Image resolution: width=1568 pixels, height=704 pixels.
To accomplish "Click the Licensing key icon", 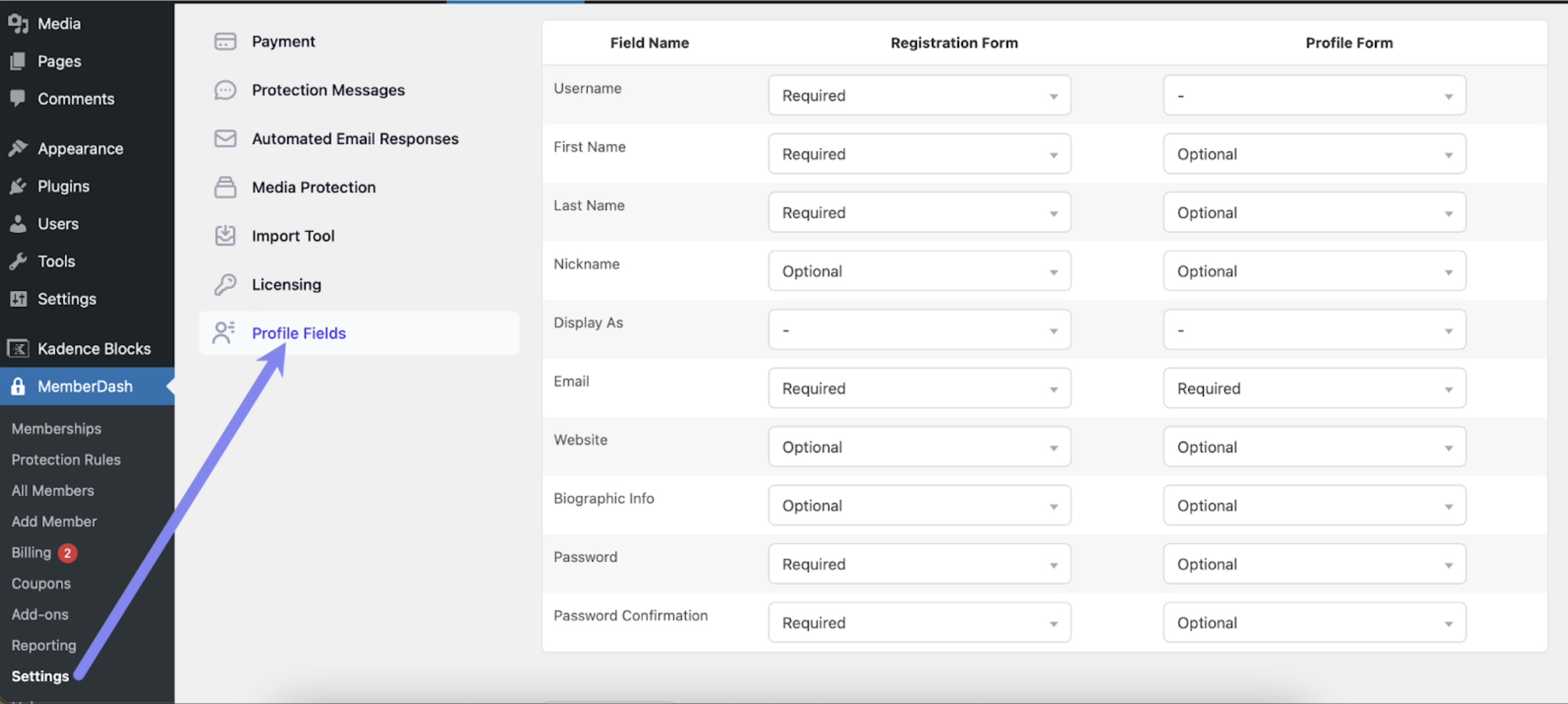I will (225, 284).
